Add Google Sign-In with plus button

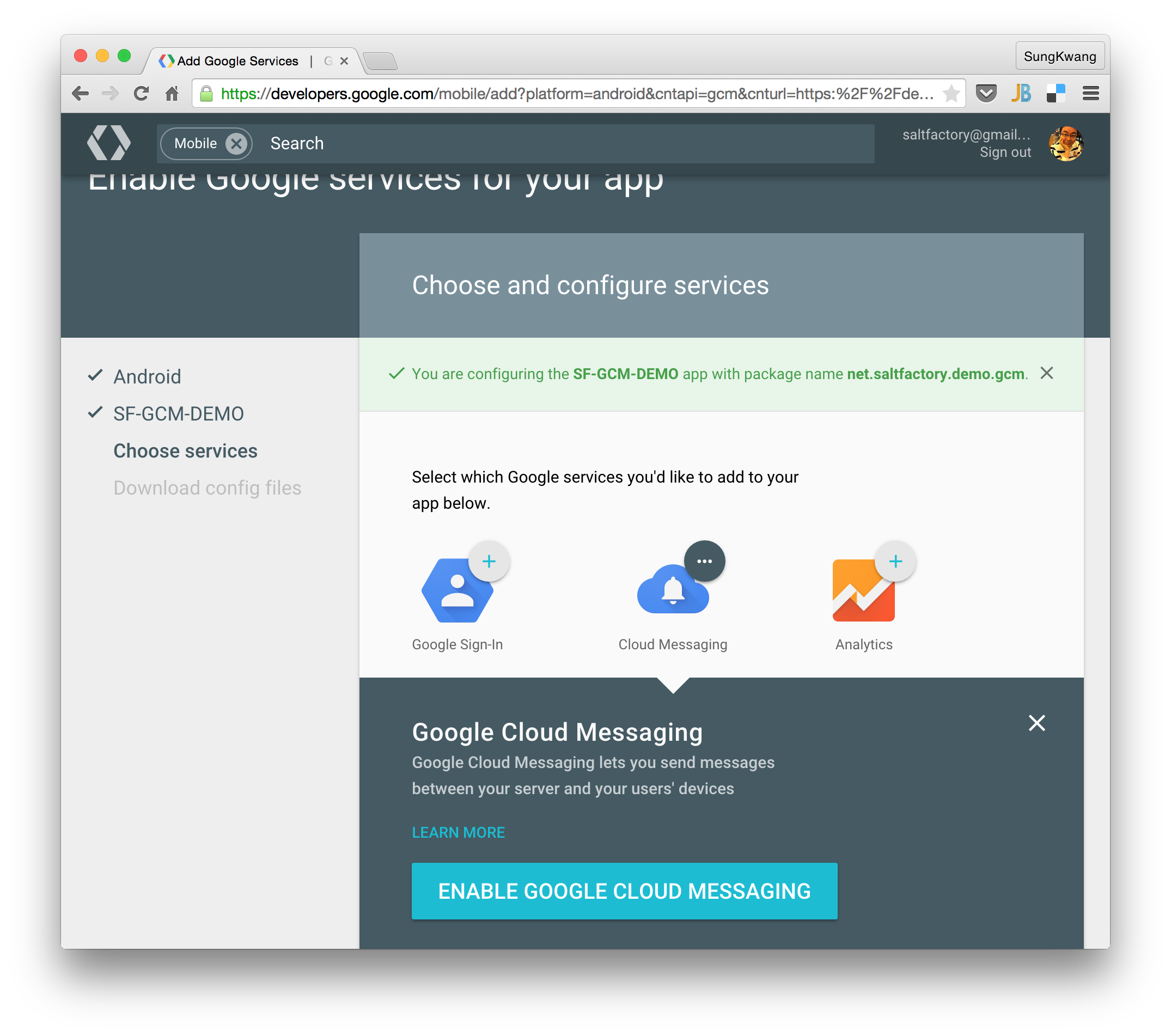(489, 561)
